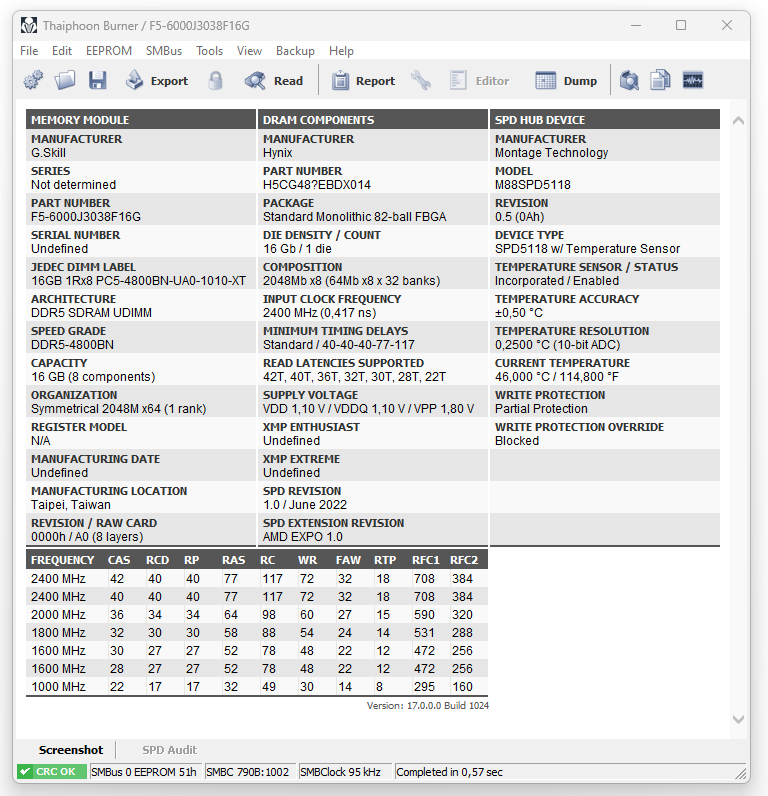
Task: Click the Montage Technology manufacturer value
Action: coord(551,153)
